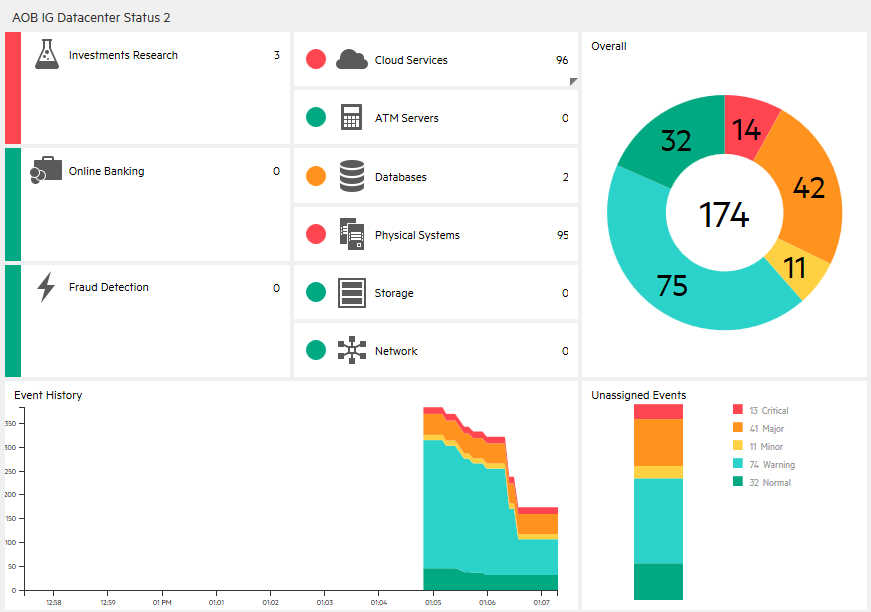Screen dimensions: 871x612
Task: Click the Storage rack icon
Action: point(352,293)
